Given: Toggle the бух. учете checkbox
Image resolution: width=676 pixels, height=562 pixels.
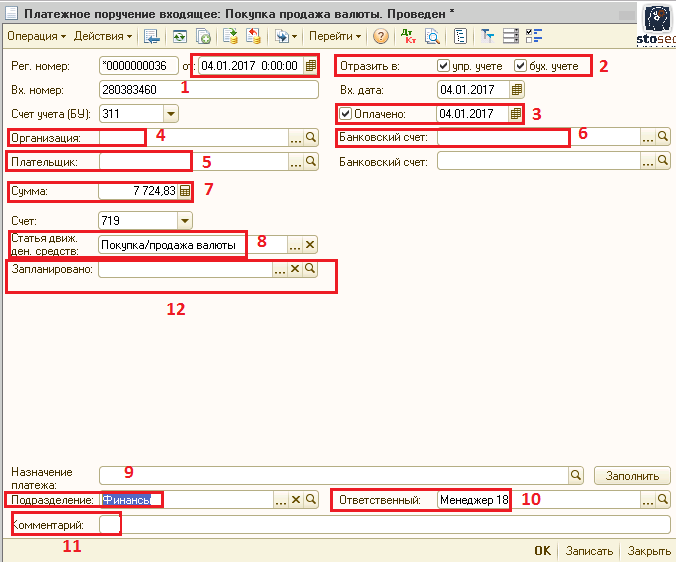Looking at the screenshot, I should (520, 66).
